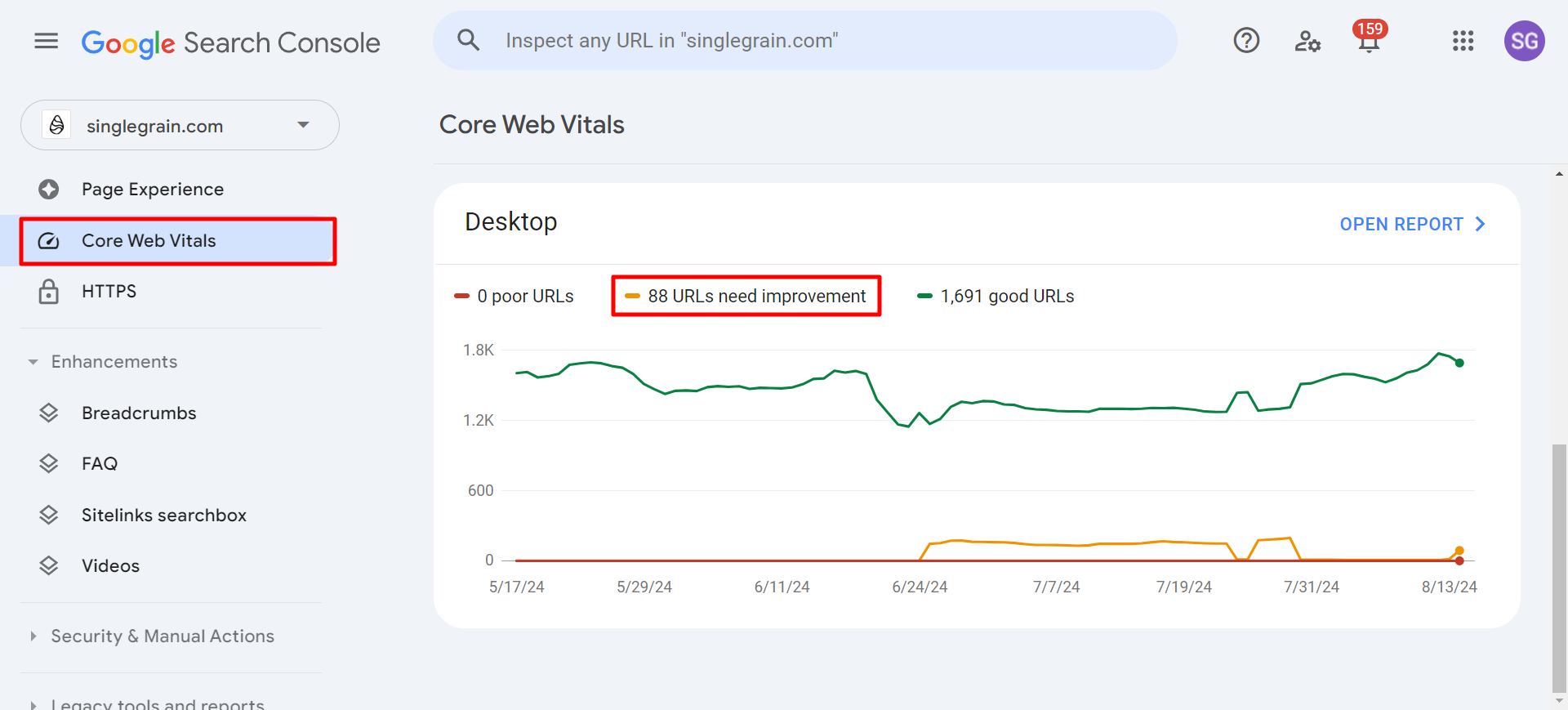Toggle the 0 poor URLs legend
Image resolution: width=1568 pixels, height=710 pixels.
click(514, 296)
